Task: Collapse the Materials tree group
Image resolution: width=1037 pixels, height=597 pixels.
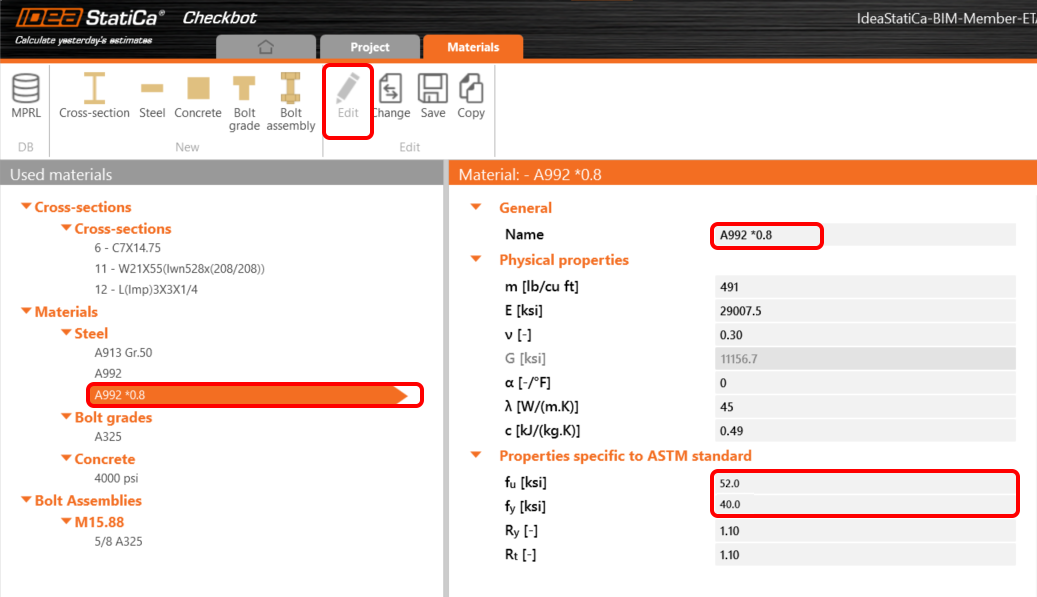Action: (26, 311)
